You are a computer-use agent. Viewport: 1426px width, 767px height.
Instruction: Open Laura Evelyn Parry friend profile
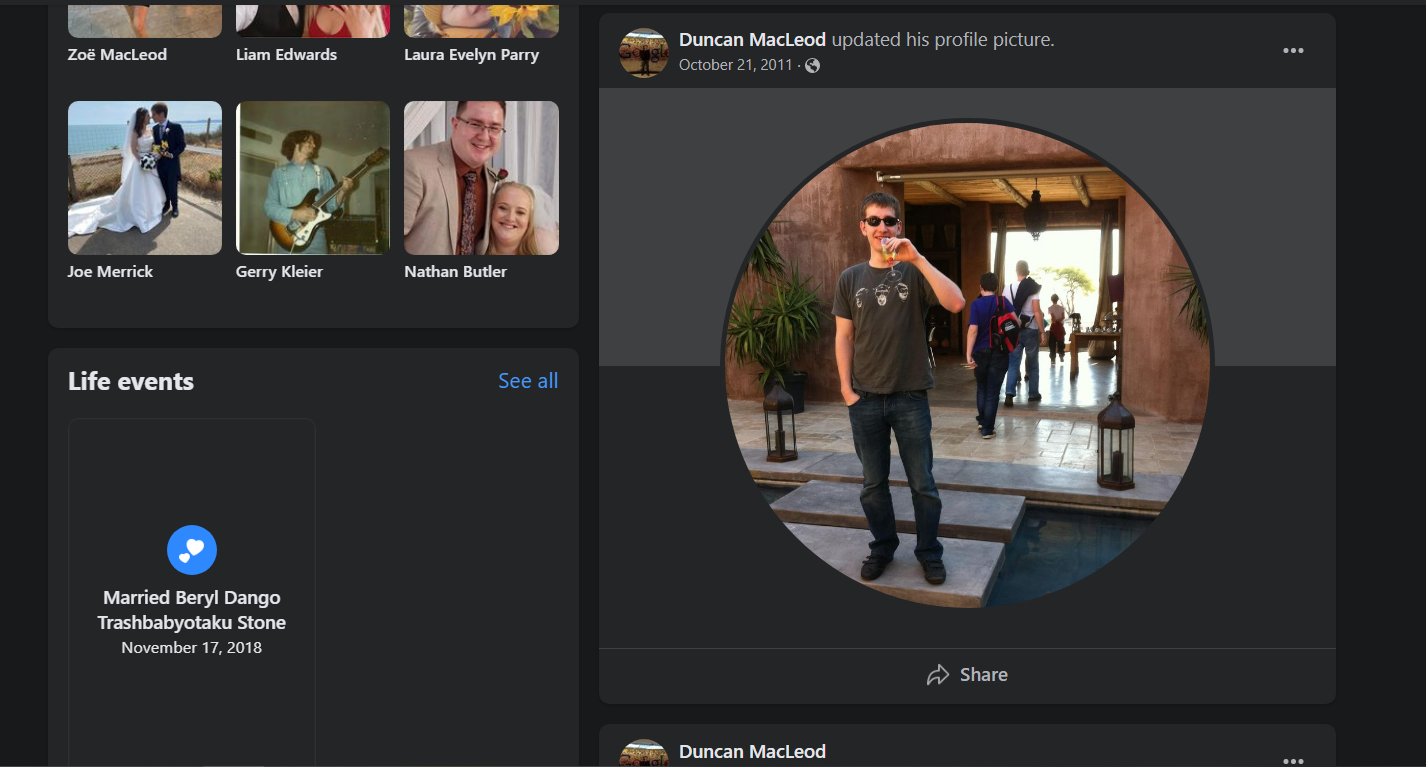pyautogui.click(x=471, y=55)
